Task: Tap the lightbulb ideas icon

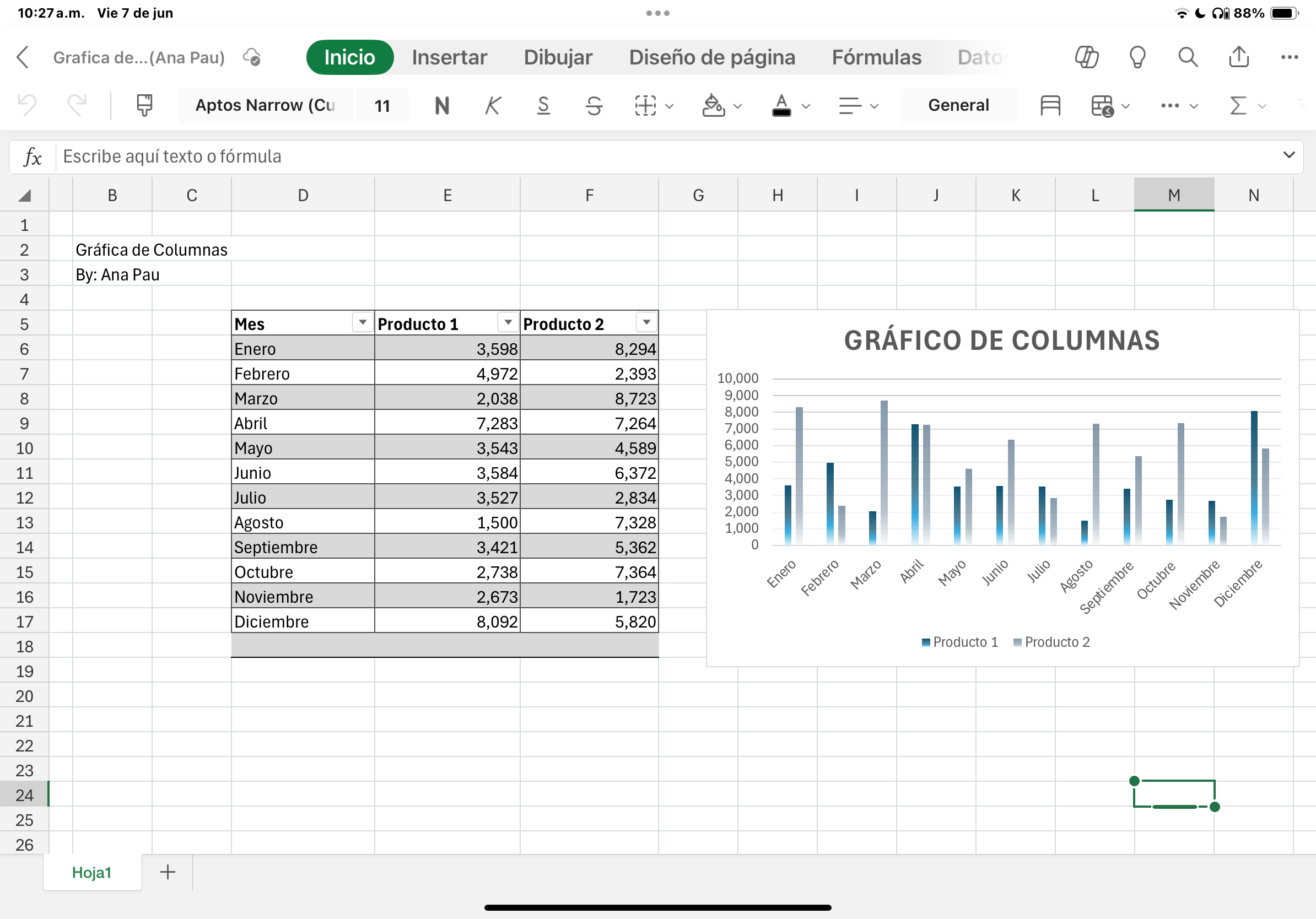Action: click(x=1137, y=57)
